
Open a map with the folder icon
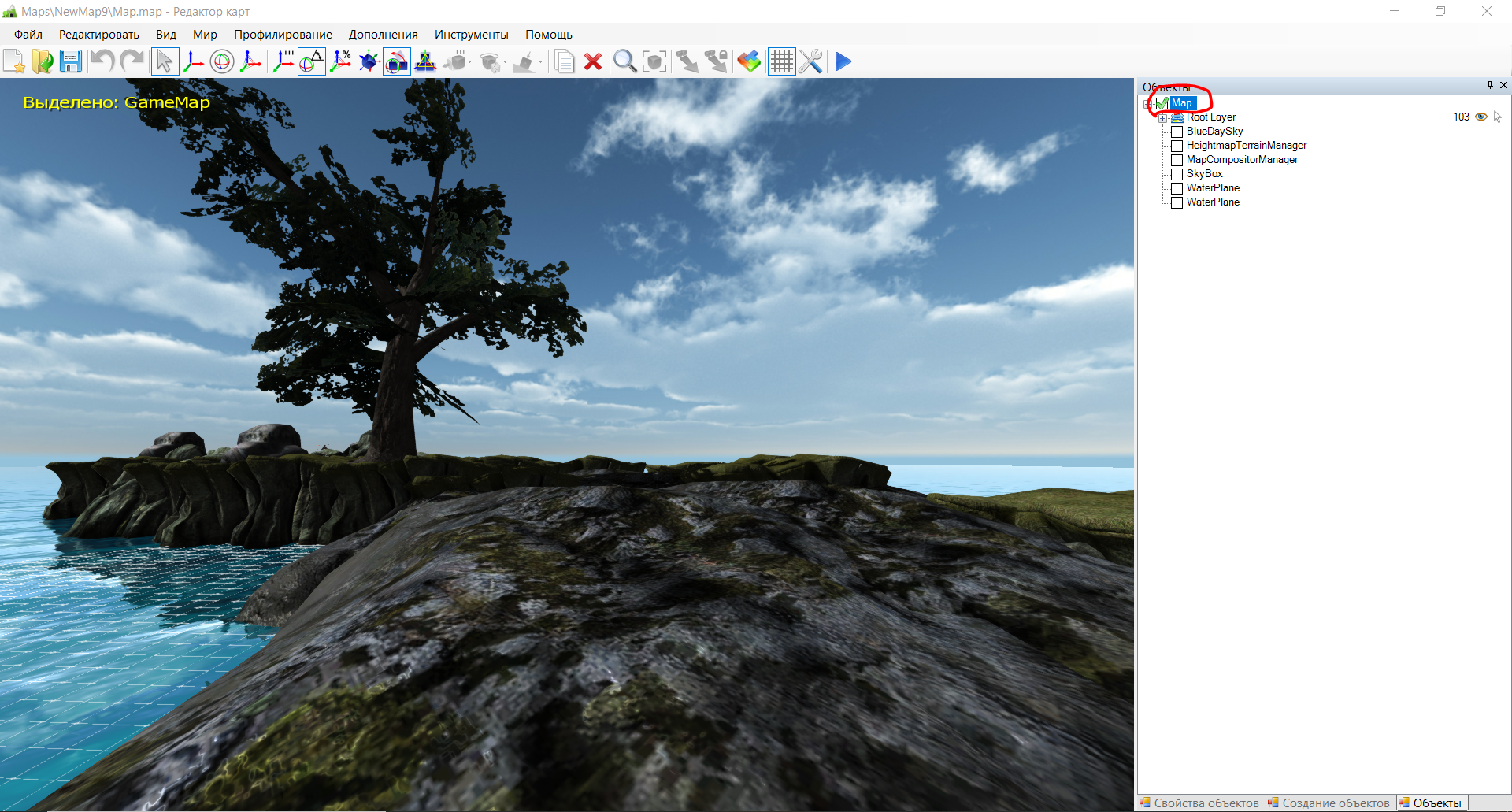43,61
